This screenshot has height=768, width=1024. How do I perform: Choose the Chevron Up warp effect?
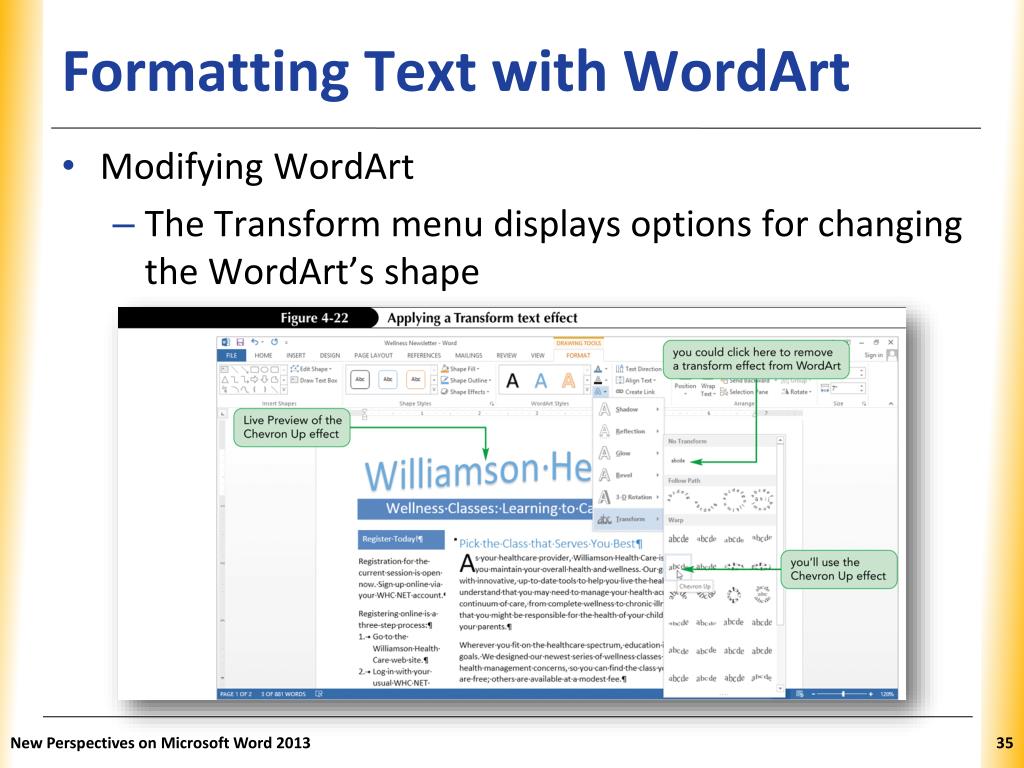(x=678, y=567)
